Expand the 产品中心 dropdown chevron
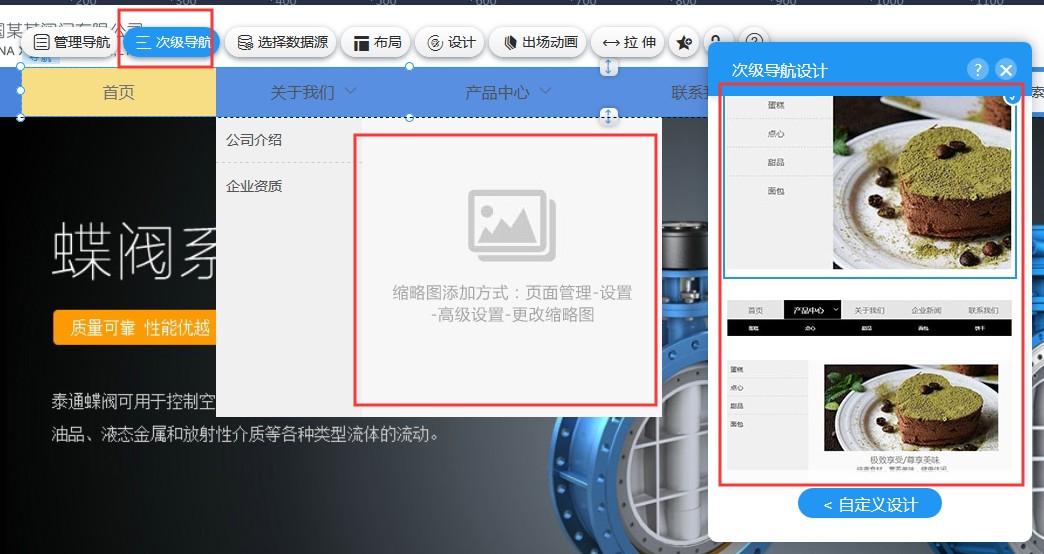This screenshot has height=554, width=1044. pos(545,91)
